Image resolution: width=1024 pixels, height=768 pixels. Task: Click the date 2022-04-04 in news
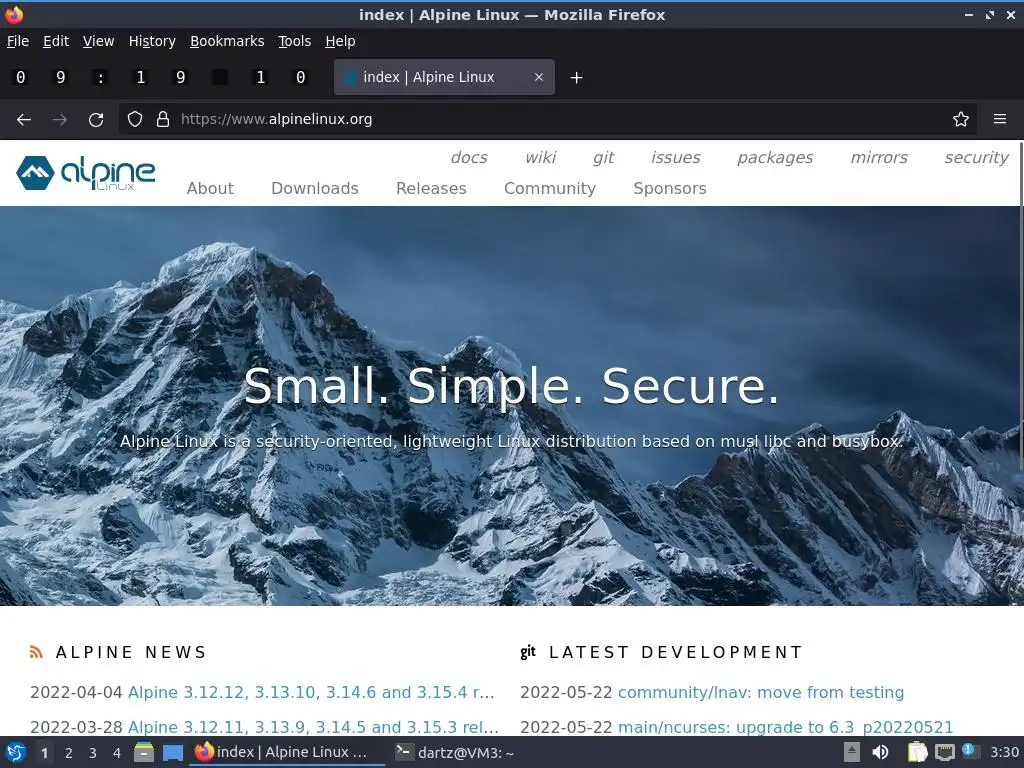[x=76, y=692]
